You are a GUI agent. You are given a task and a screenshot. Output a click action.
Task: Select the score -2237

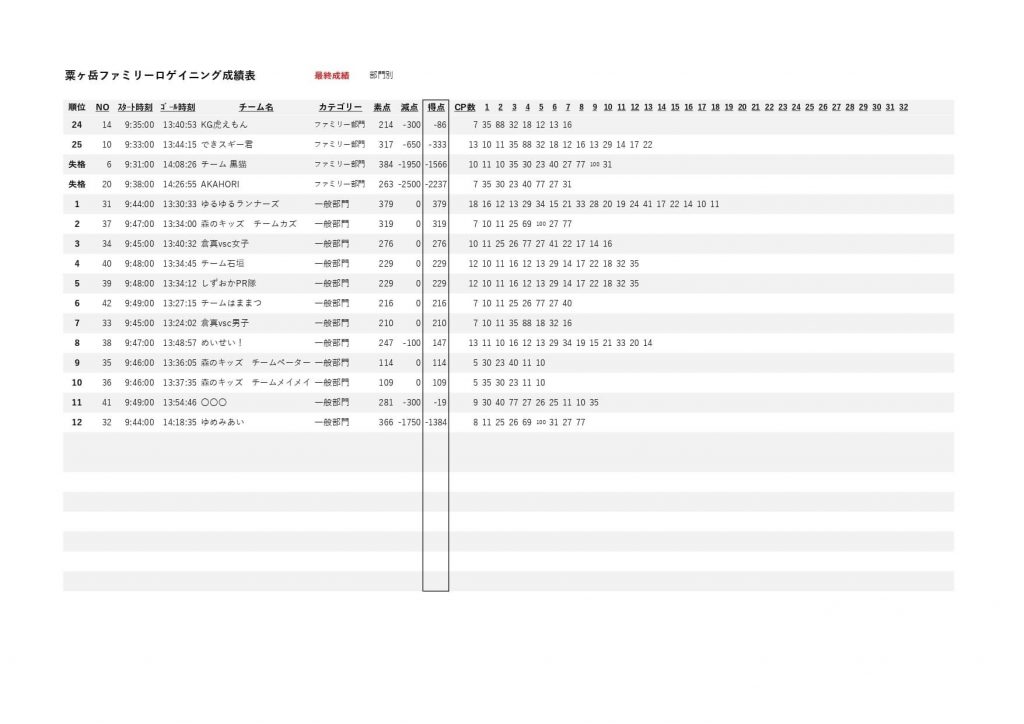(436, 184)
